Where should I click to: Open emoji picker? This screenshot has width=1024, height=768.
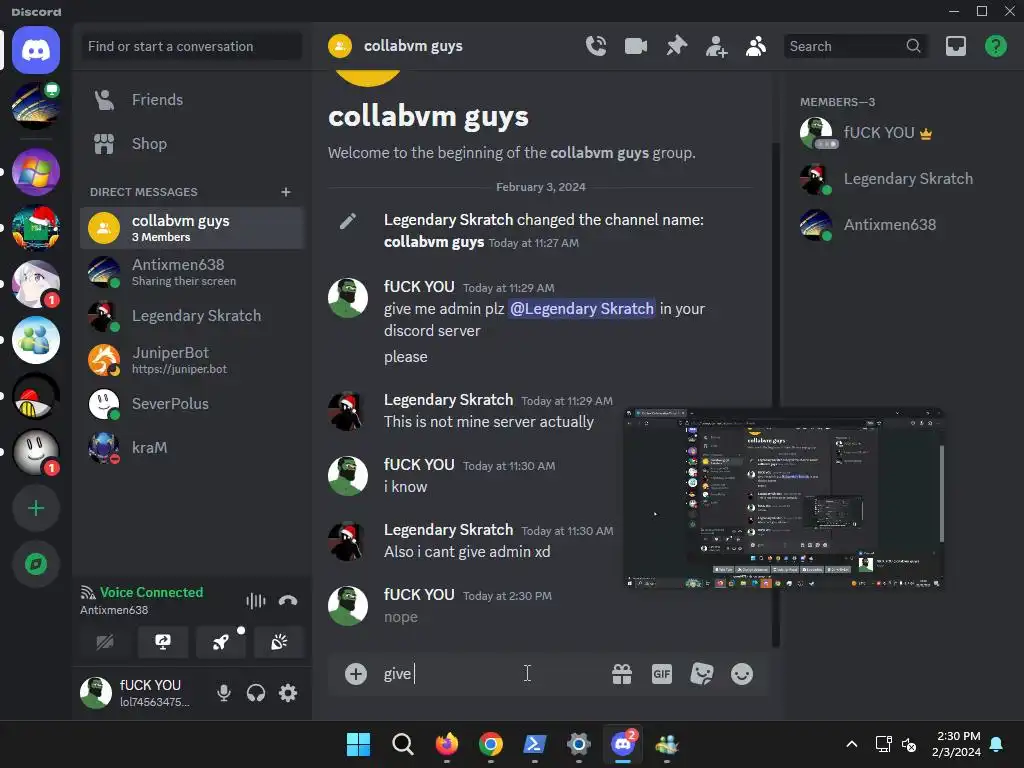click(x=741, y=673)
